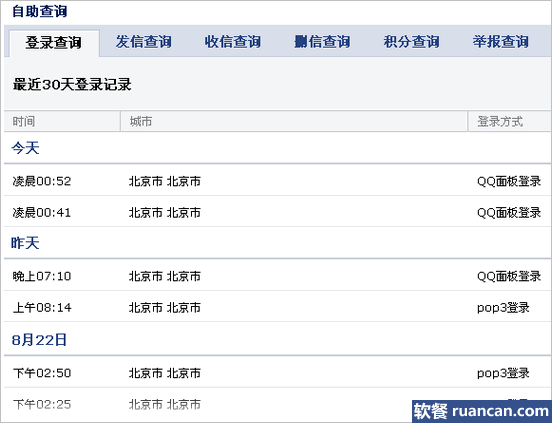
Task: Click the 时间 column header
Action: [24, 122]
